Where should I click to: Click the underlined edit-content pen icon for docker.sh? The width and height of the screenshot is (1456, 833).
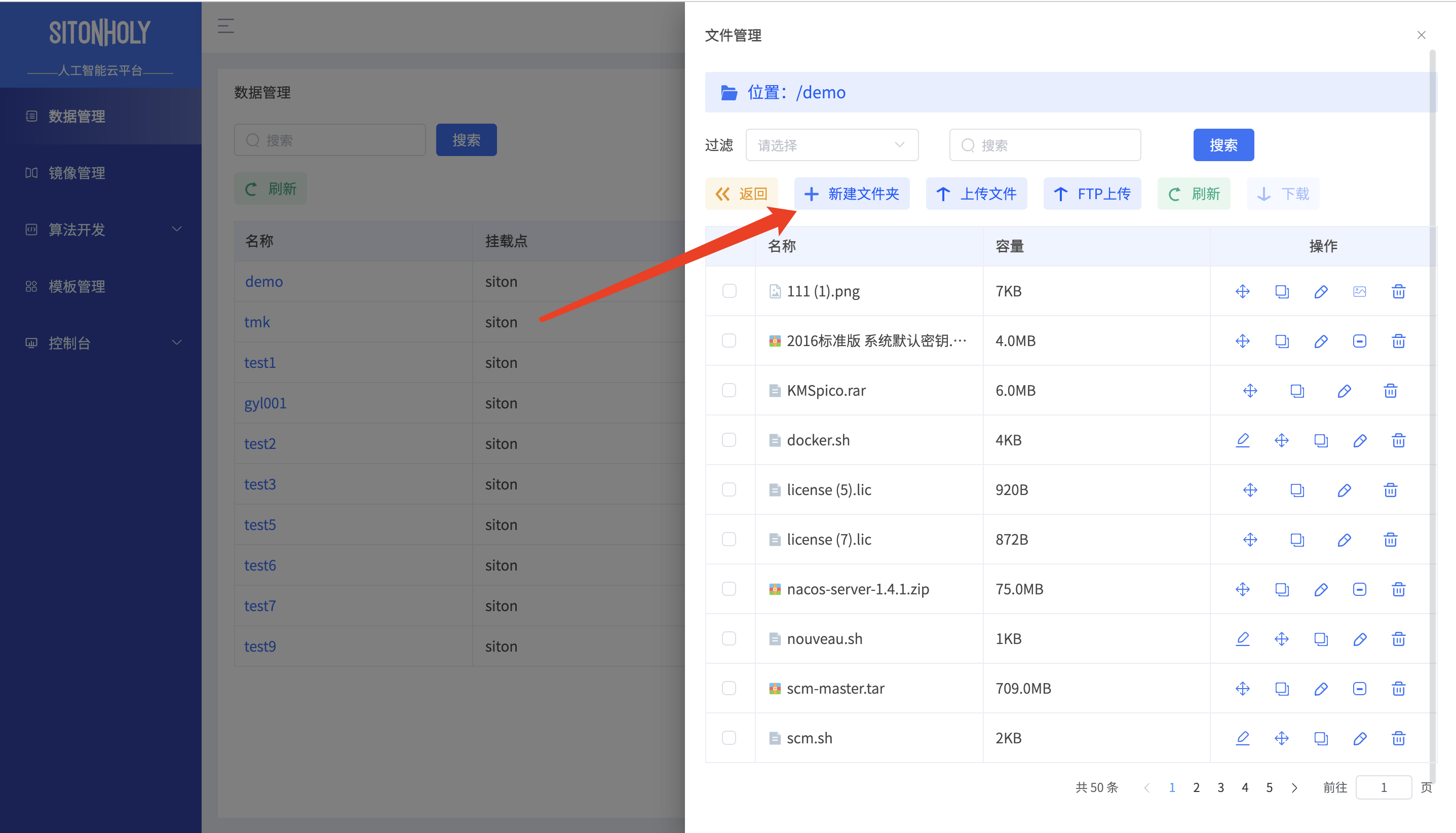click(1242, 440)
